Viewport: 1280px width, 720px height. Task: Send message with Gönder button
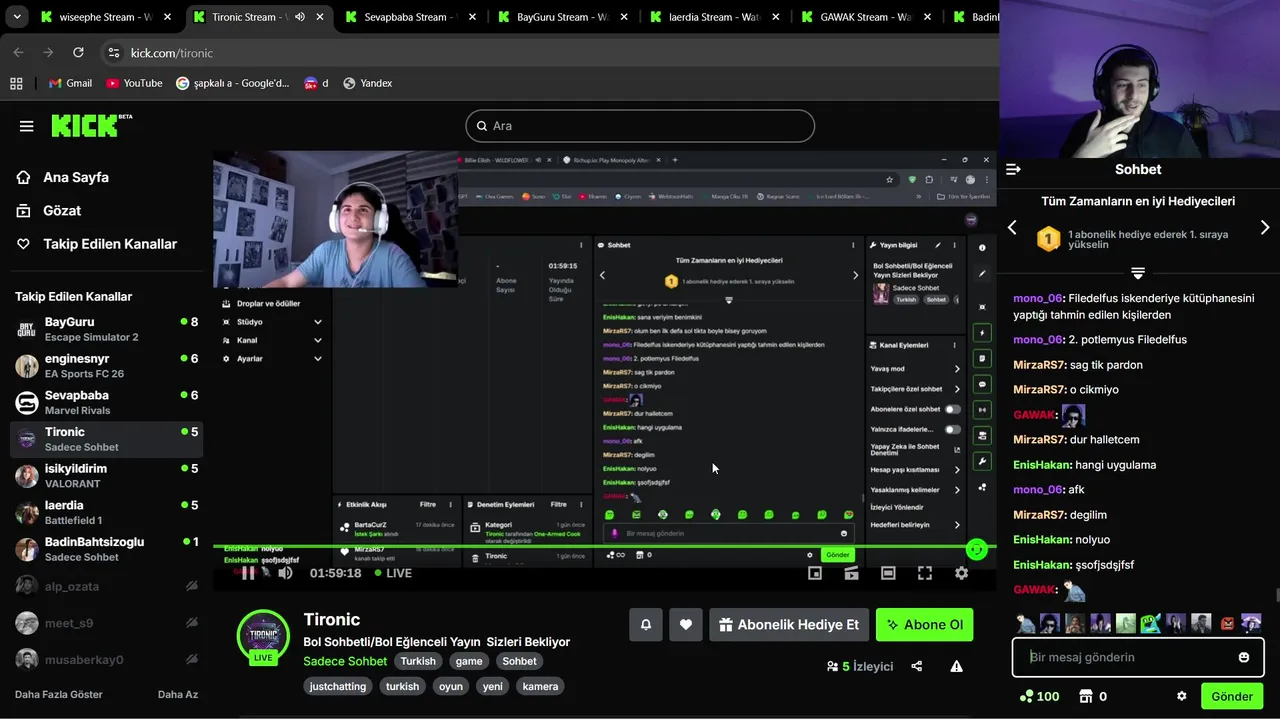tap(1232, 696)
